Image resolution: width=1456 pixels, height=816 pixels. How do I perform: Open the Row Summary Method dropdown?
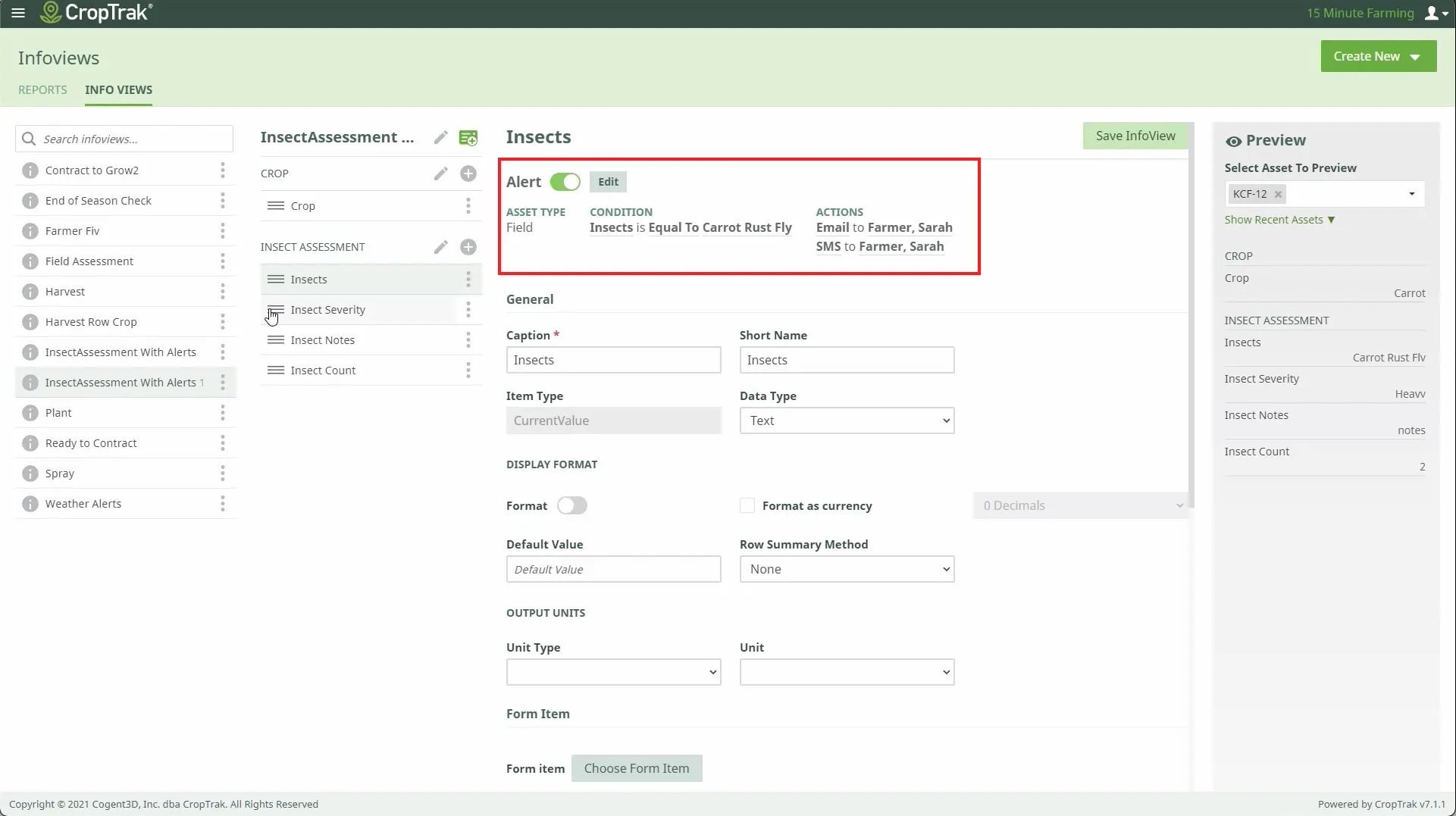847,570
